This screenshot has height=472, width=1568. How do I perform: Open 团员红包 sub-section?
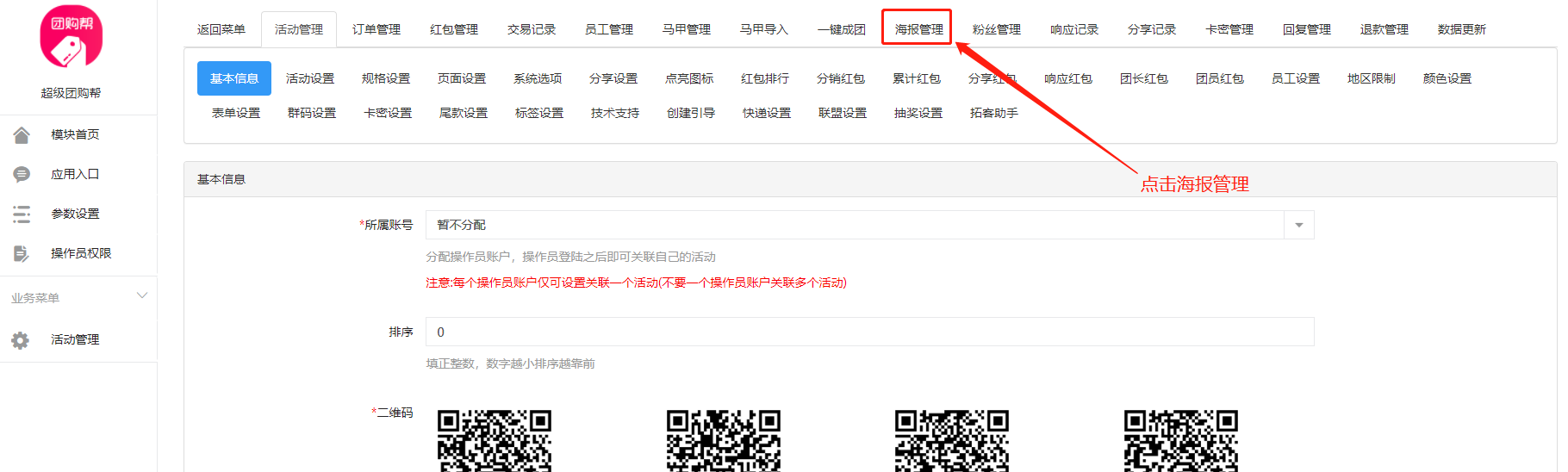tap(1220, 78)
